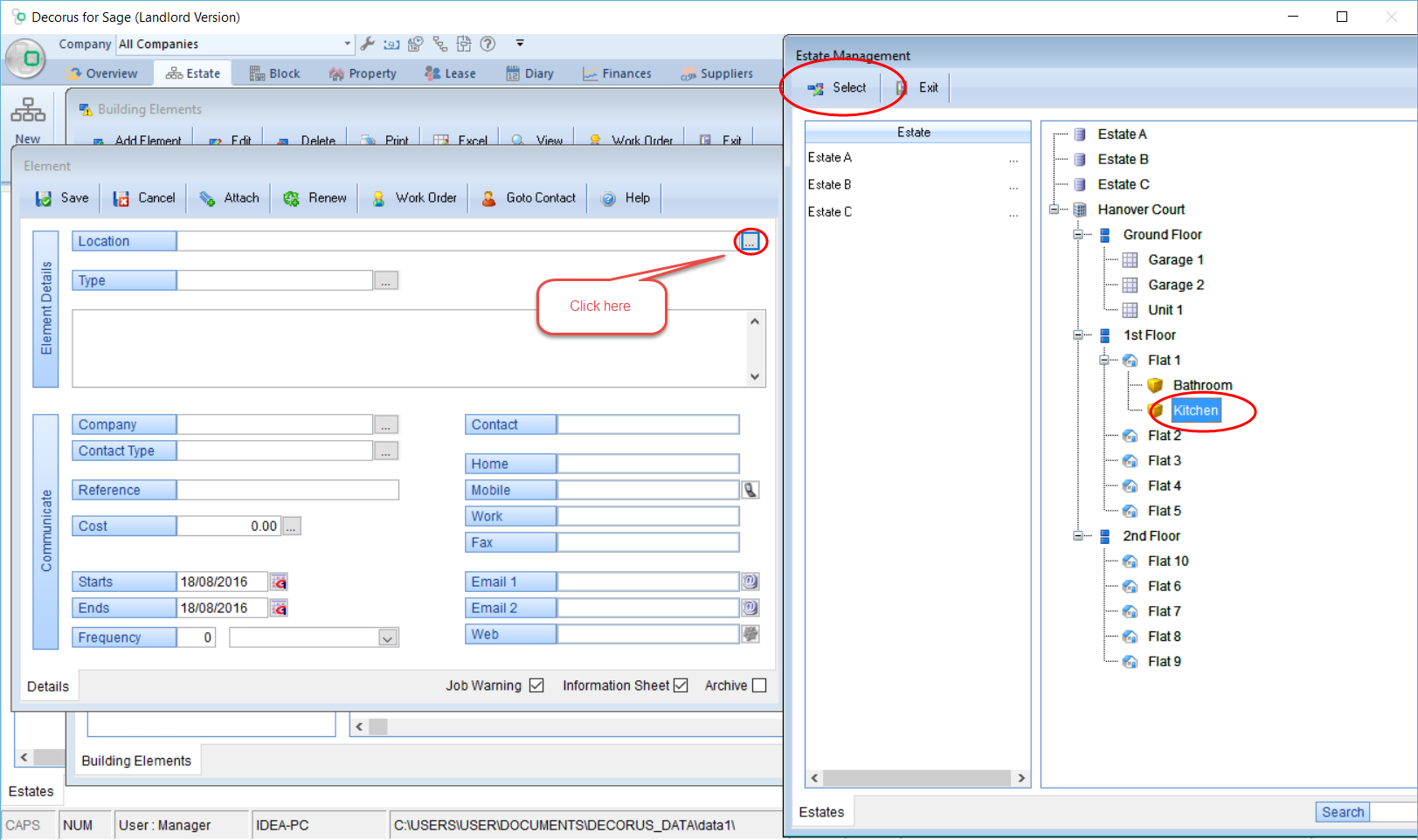Viewport: 1418px width, 840px height.
Task: Click Estate C ellipsis in Estate list
Action: tap(1013, 212)
